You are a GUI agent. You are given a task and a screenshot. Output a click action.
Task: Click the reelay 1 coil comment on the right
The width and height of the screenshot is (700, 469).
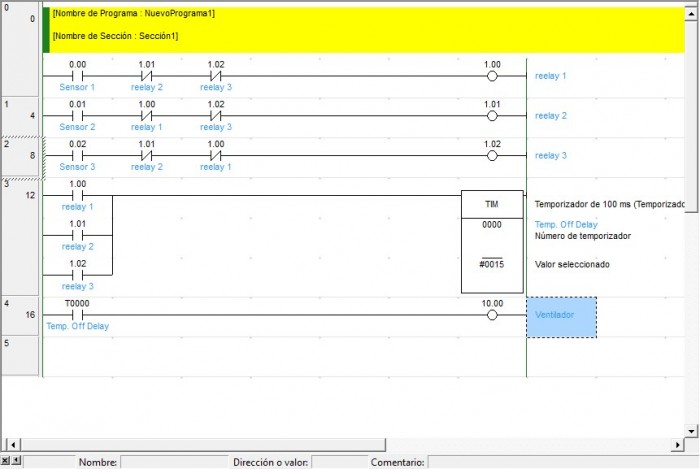[x=550, y=76]
